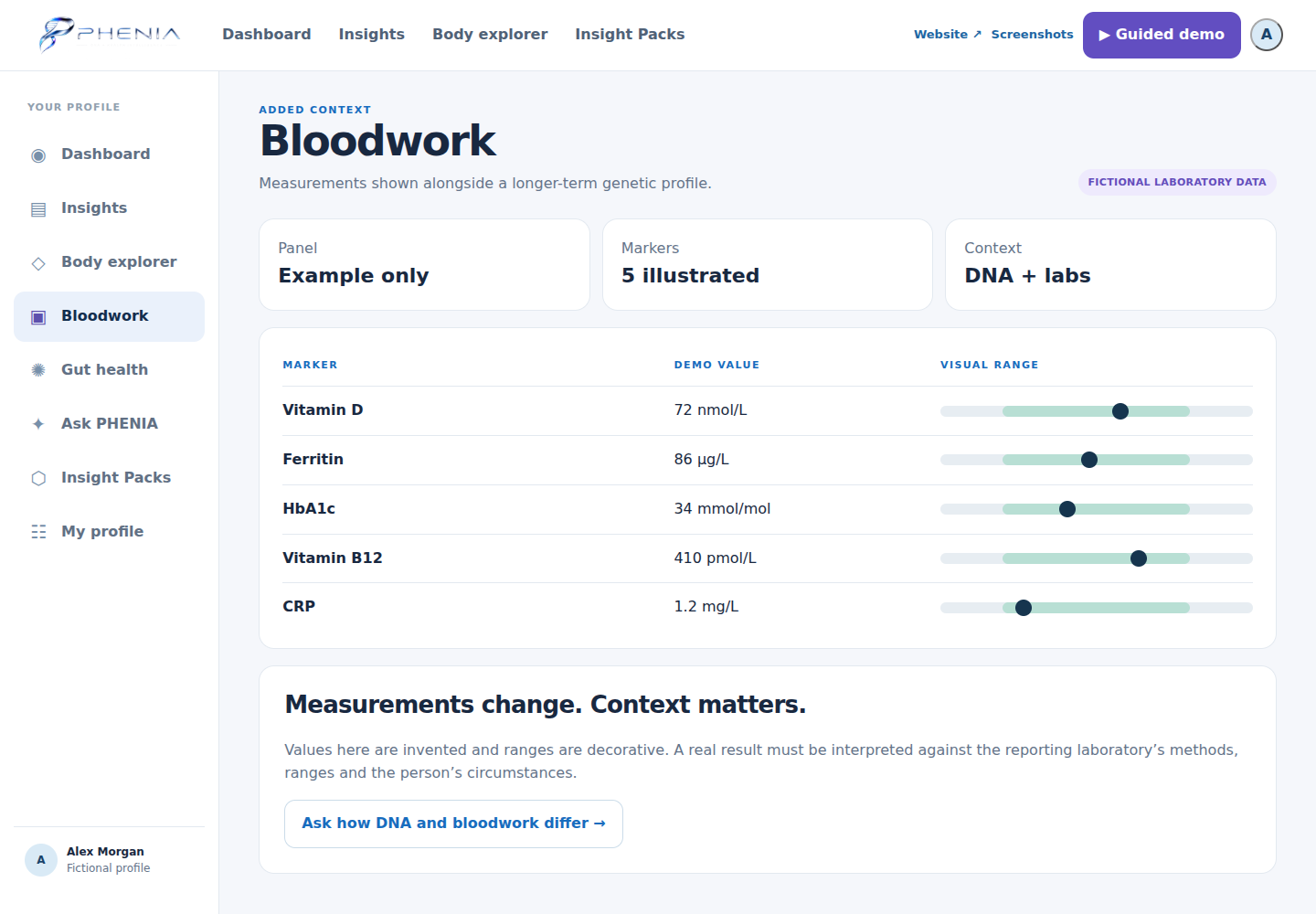Click the Bloodwork sidebar square icon

point(38,317)
